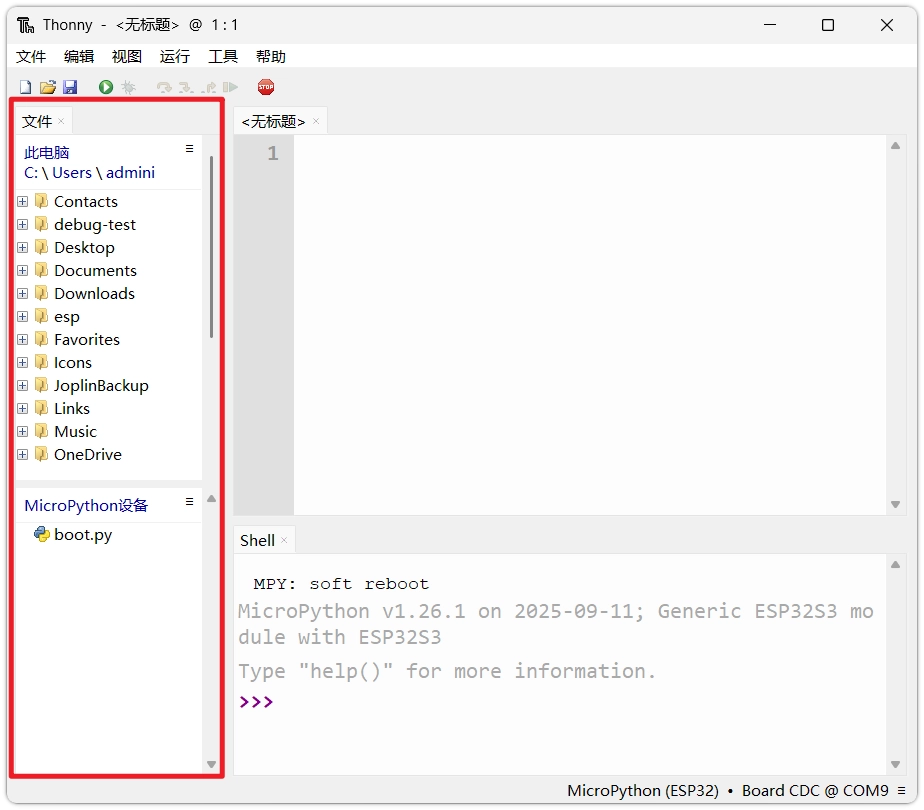Expand the Downloads folder node

point(22,294)
